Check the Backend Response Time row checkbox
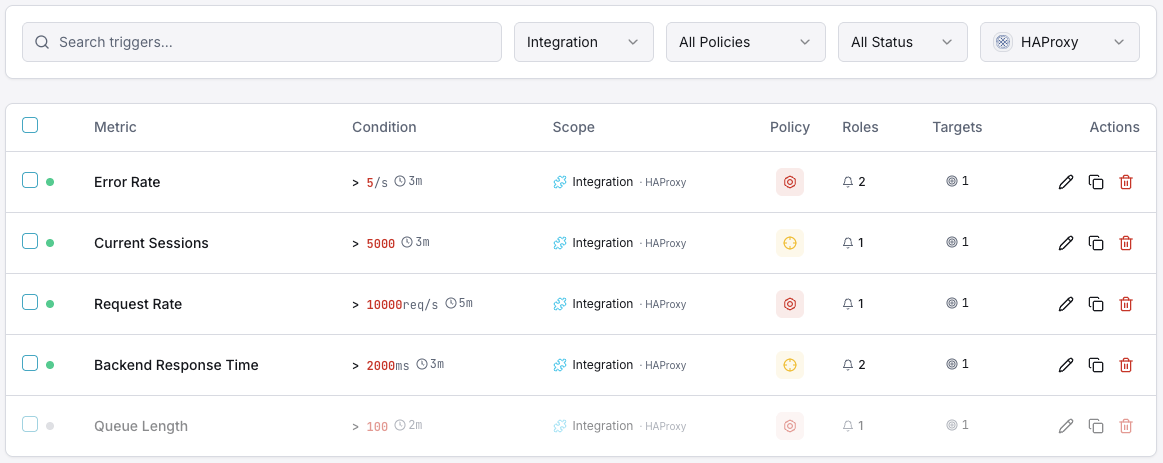 [x=30, y=363]
